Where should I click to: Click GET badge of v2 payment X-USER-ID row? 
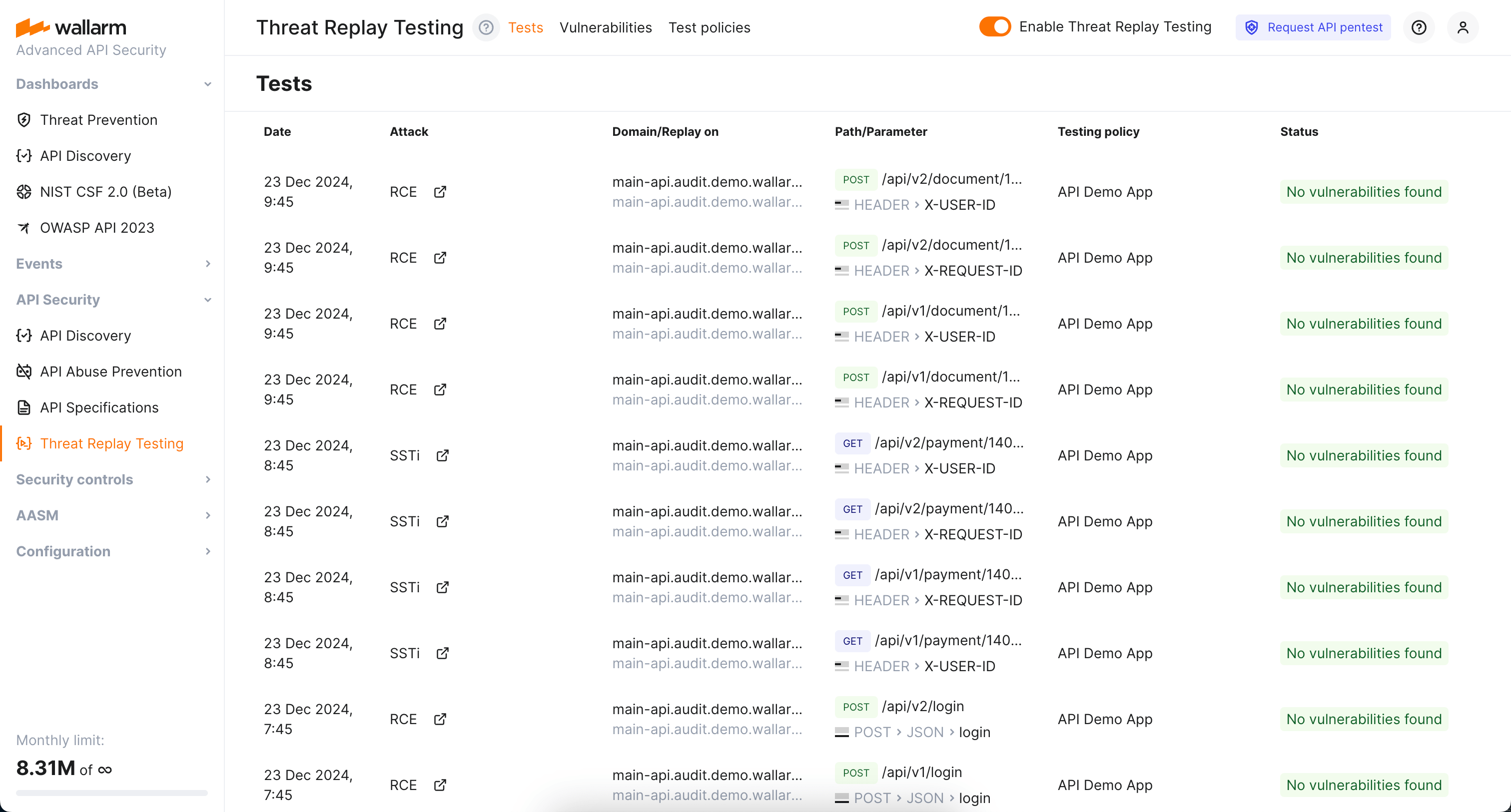click(x=852, y=443)
